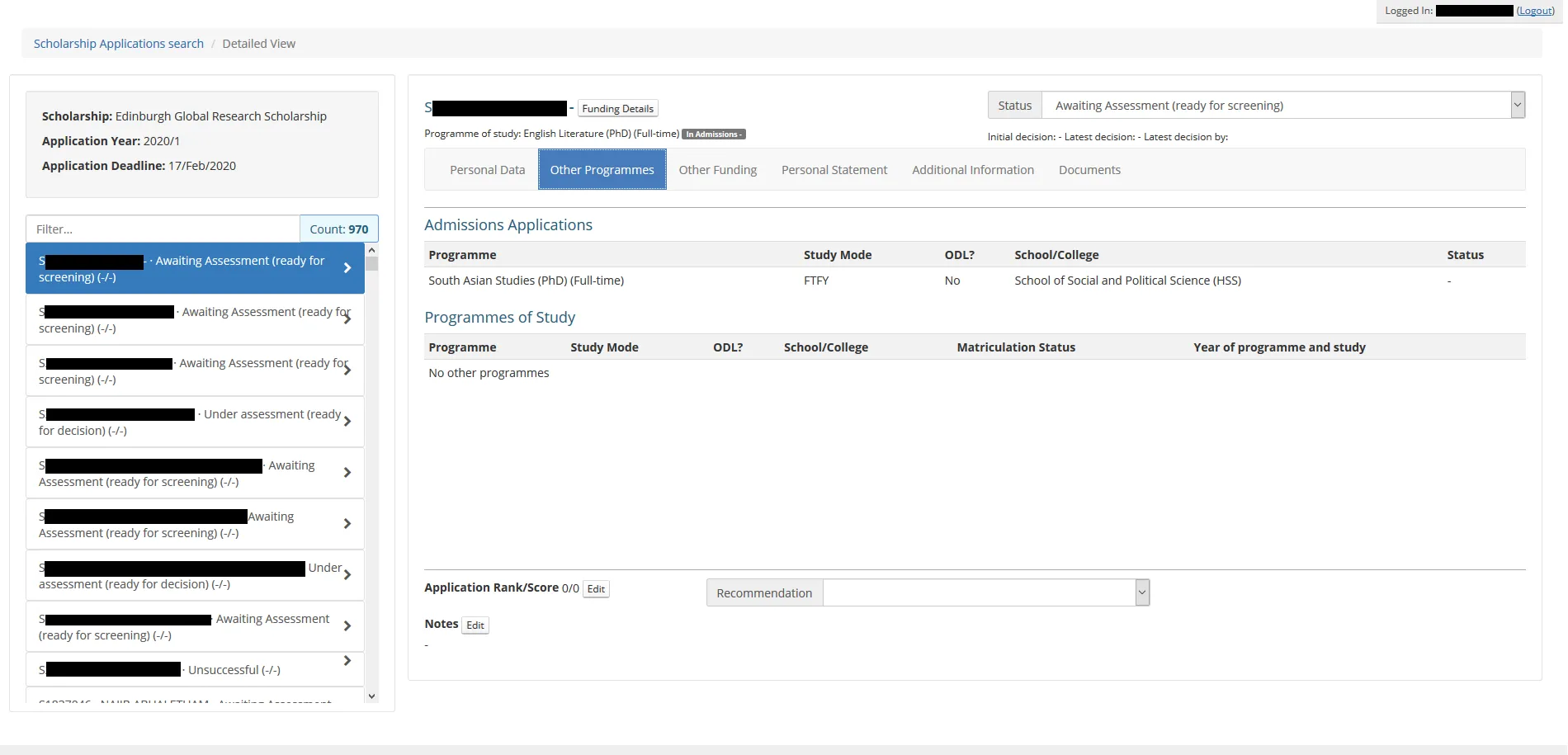
Task: Focus the Filter text field
Action: (163, 229)
